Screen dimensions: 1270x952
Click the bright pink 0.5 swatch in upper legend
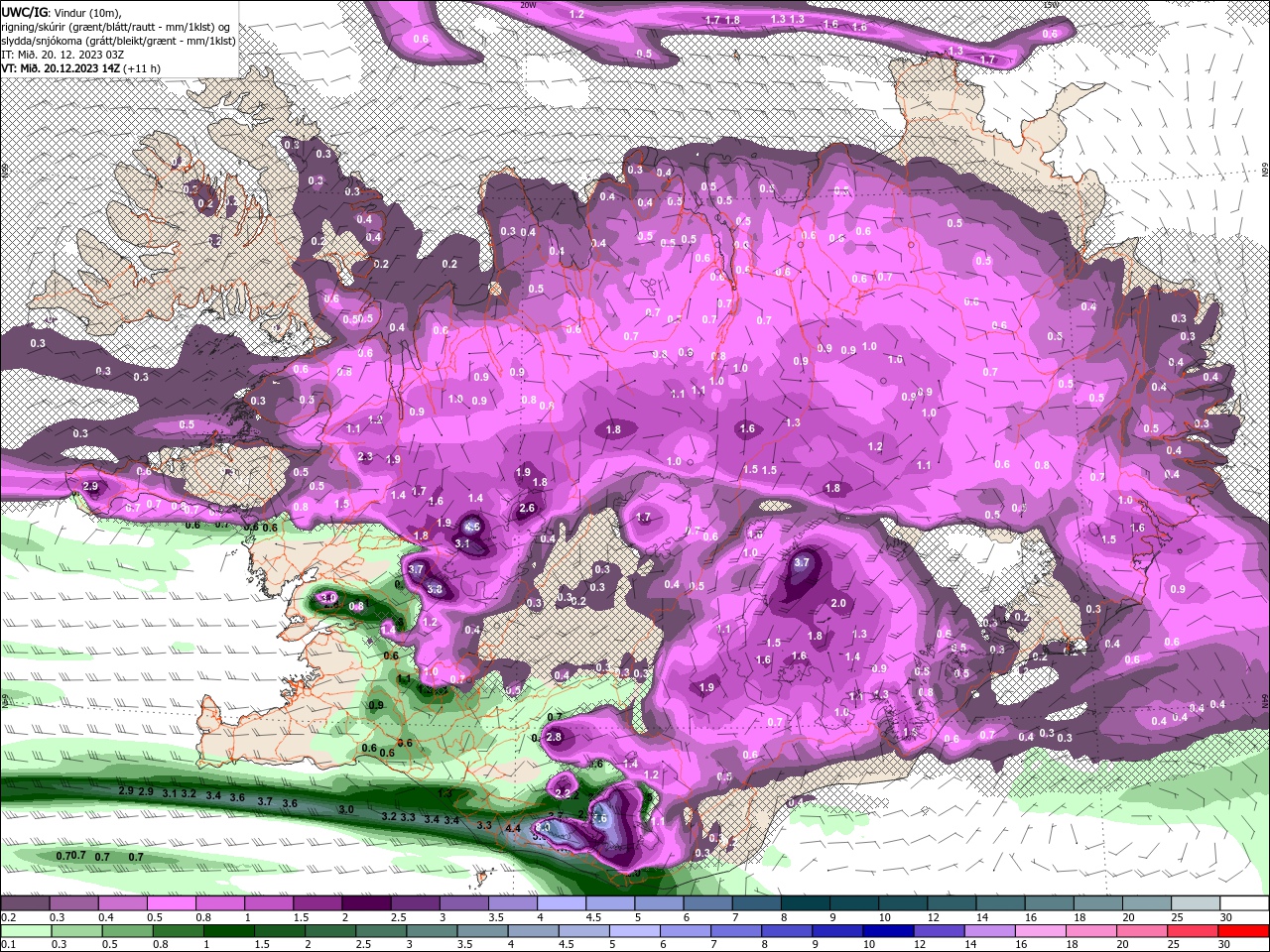tap(171, 903)
